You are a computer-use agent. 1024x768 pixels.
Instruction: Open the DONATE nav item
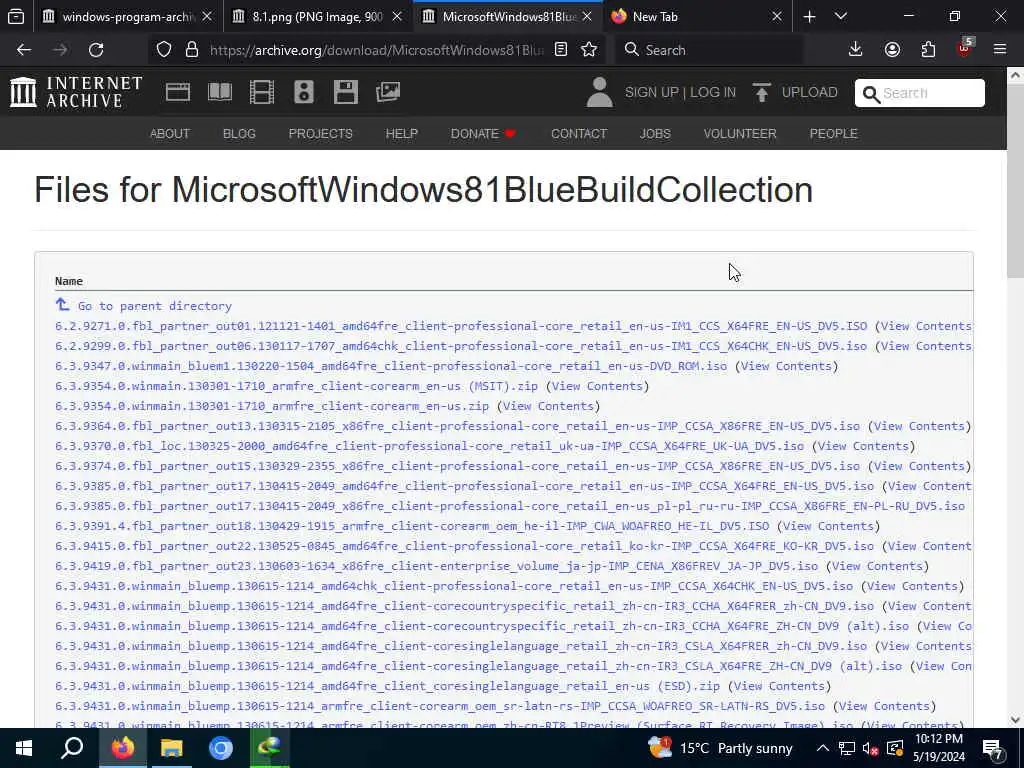pyautogui.click(x=483, y=134)
